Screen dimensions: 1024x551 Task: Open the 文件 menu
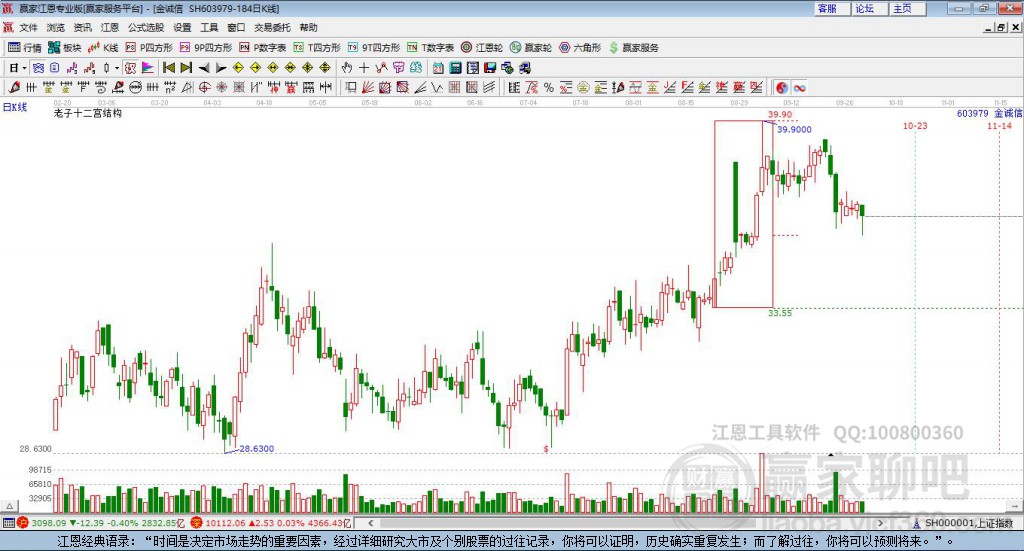28,27
